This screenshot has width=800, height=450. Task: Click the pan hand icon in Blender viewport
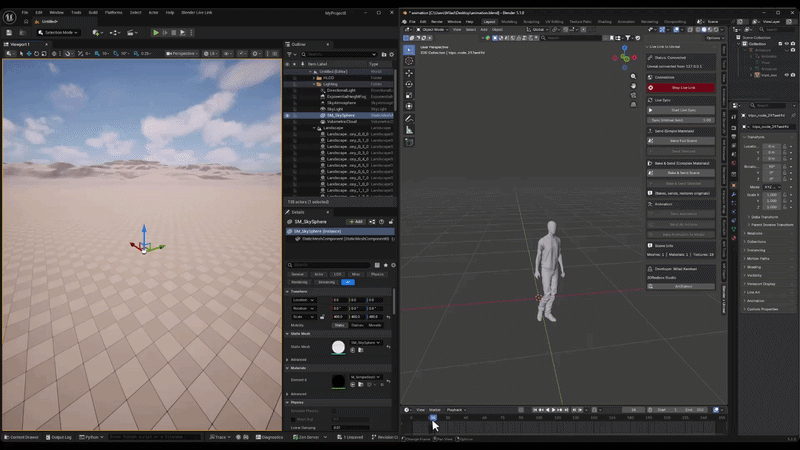pyautogui.click(x=633, y=86)
